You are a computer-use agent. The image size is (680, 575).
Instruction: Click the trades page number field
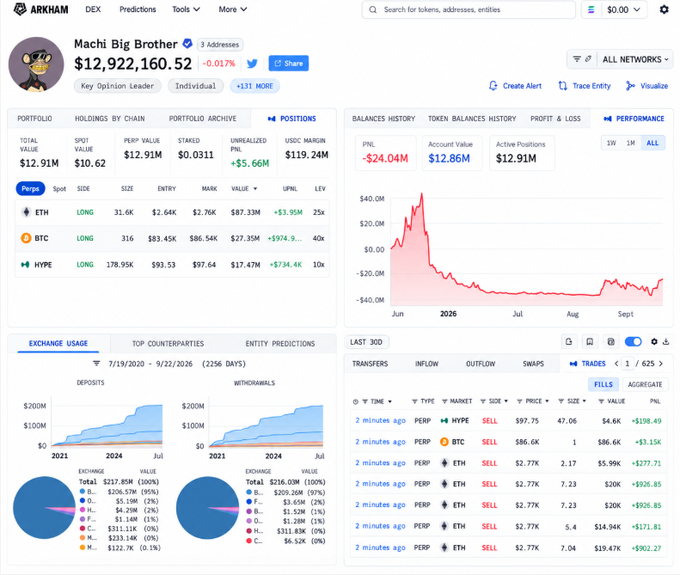627,363
